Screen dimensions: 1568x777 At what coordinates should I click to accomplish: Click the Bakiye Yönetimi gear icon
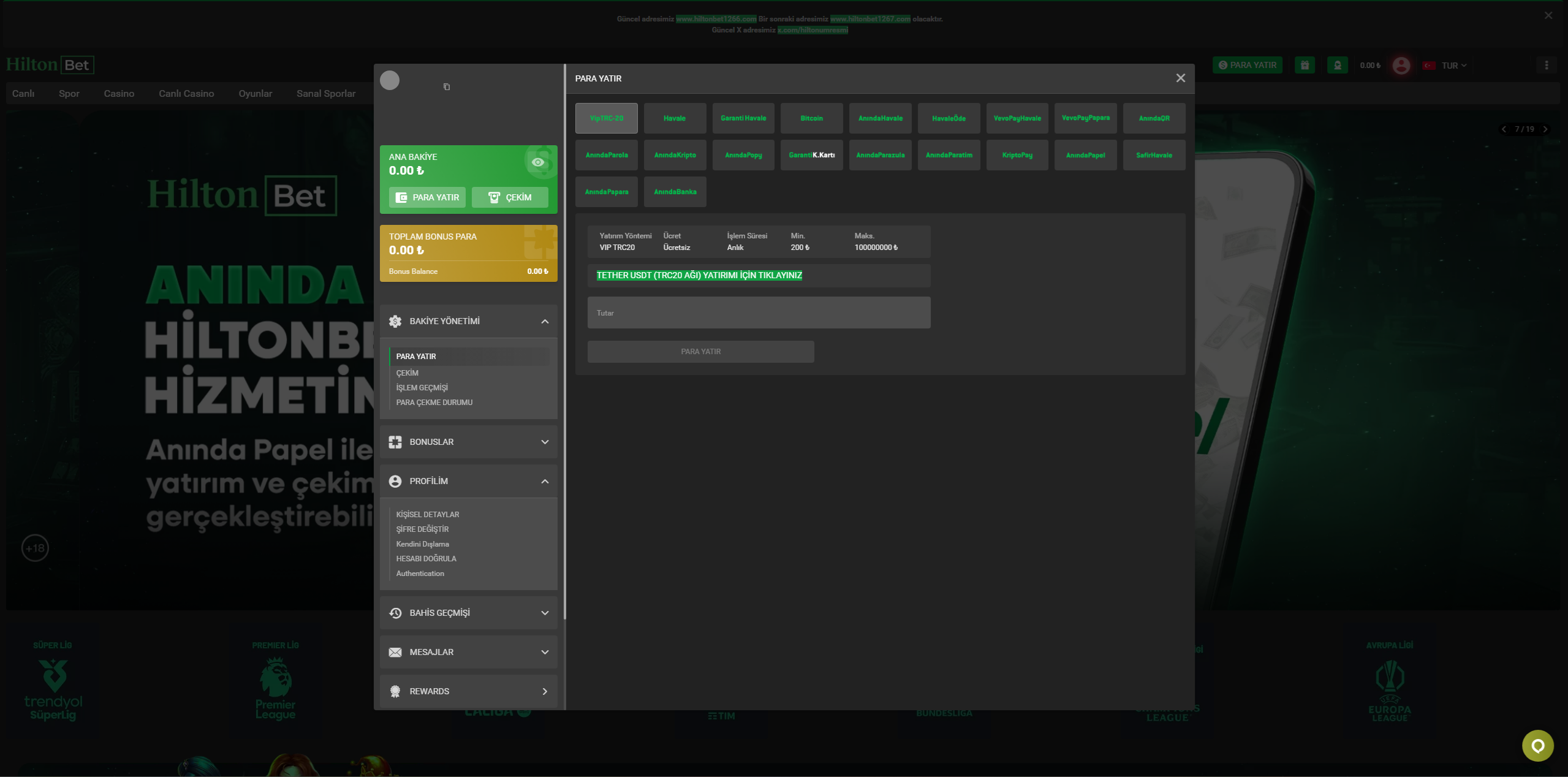[395, 321]
